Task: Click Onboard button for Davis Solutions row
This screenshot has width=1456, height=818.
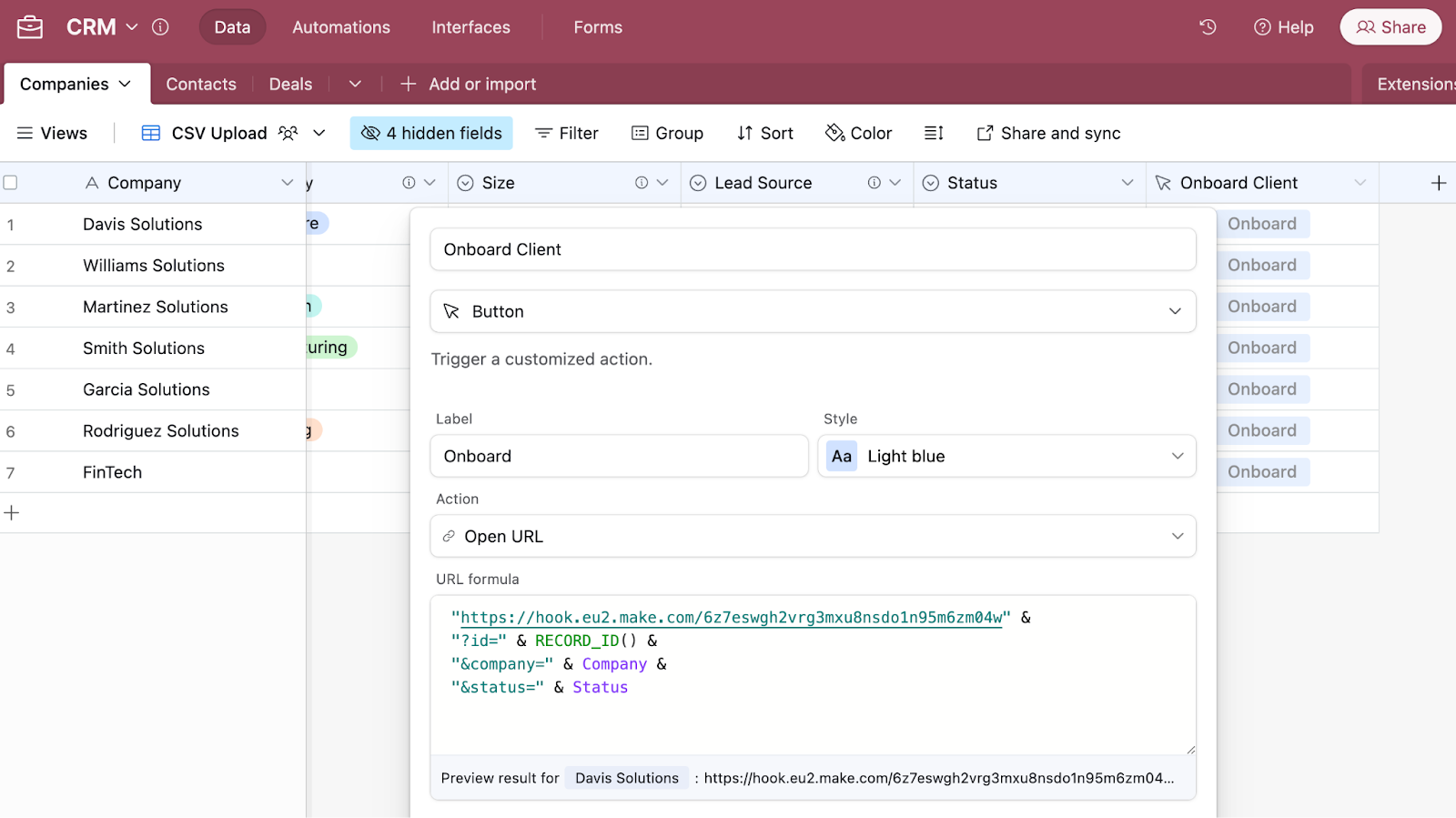Action: [x=1261, y=224]
